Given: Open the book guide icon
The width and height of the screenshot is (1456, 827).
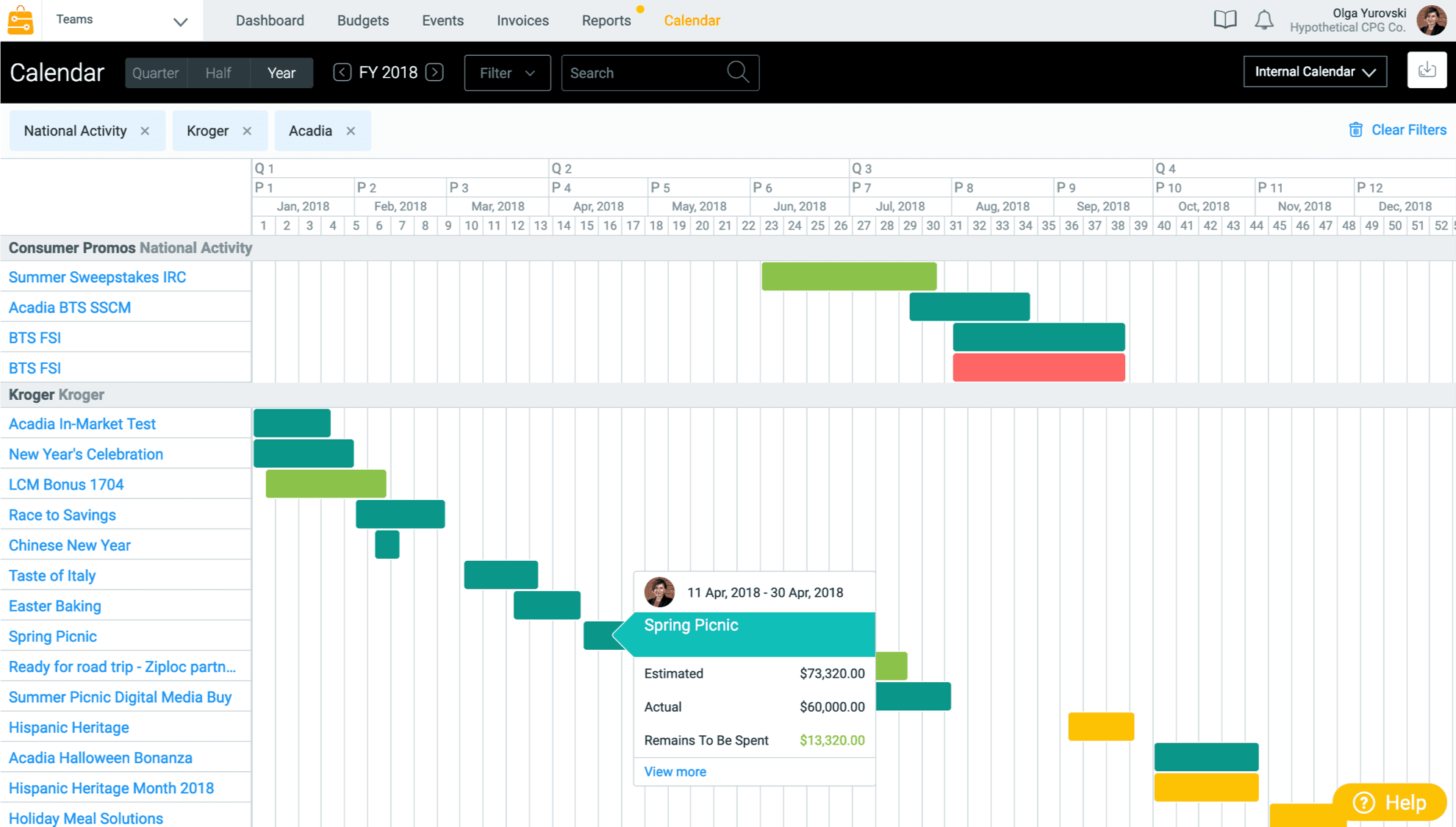Looking at the screenshot, I should (x=1224, y=20).
